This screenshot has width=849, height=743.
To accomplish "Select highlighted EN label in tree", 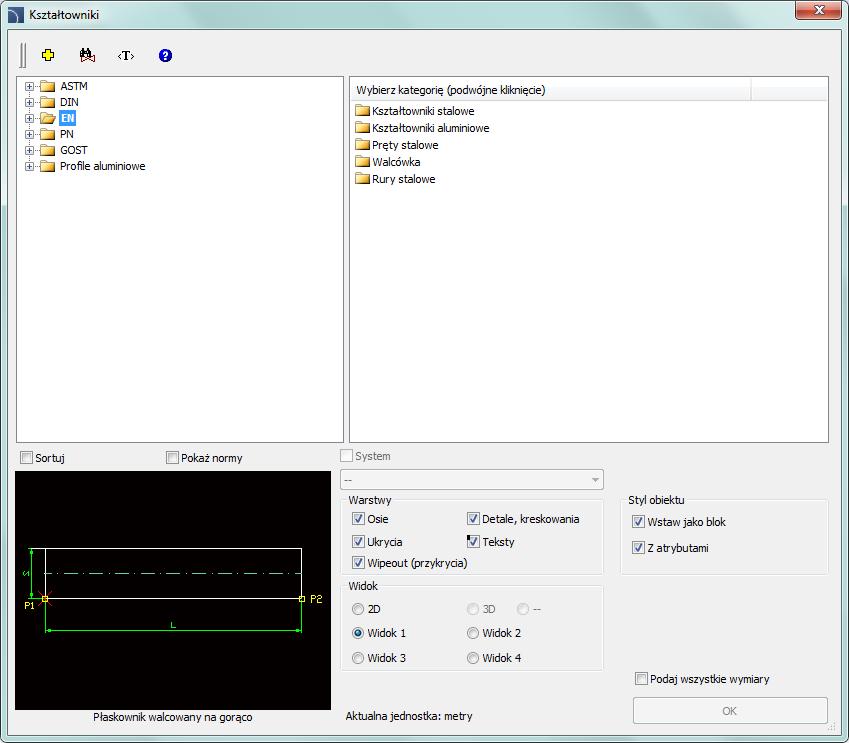I will [67, 118].
